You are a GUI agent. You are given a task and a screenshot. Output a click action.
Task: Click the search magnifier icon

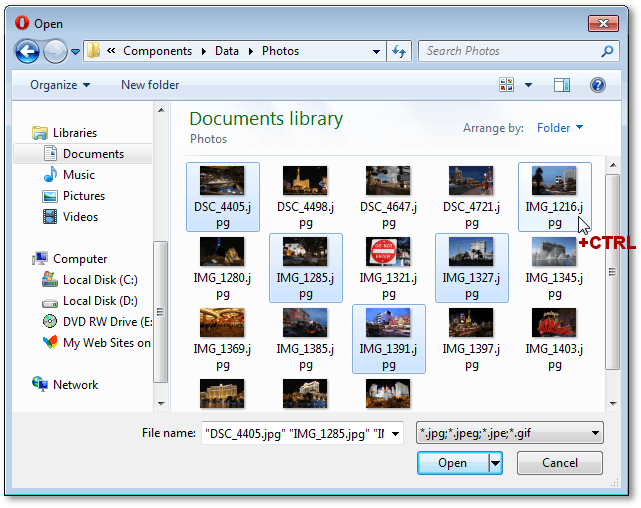pyautogui.click(x=608, y=51)
